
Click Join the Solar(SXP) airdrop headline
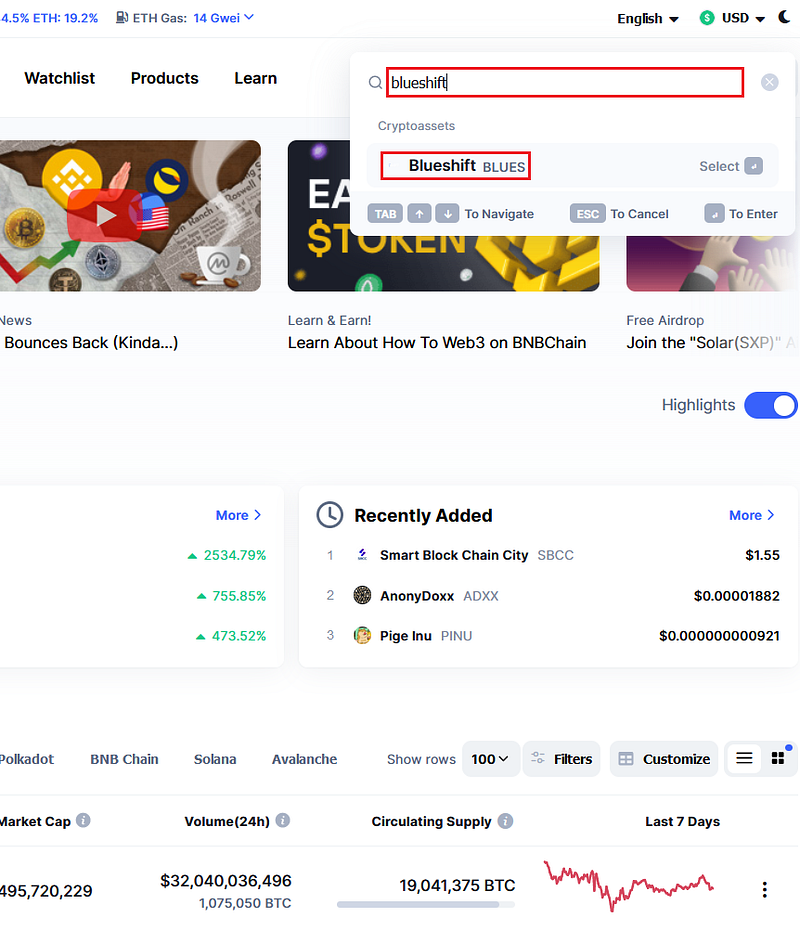(x=711, y=342)
